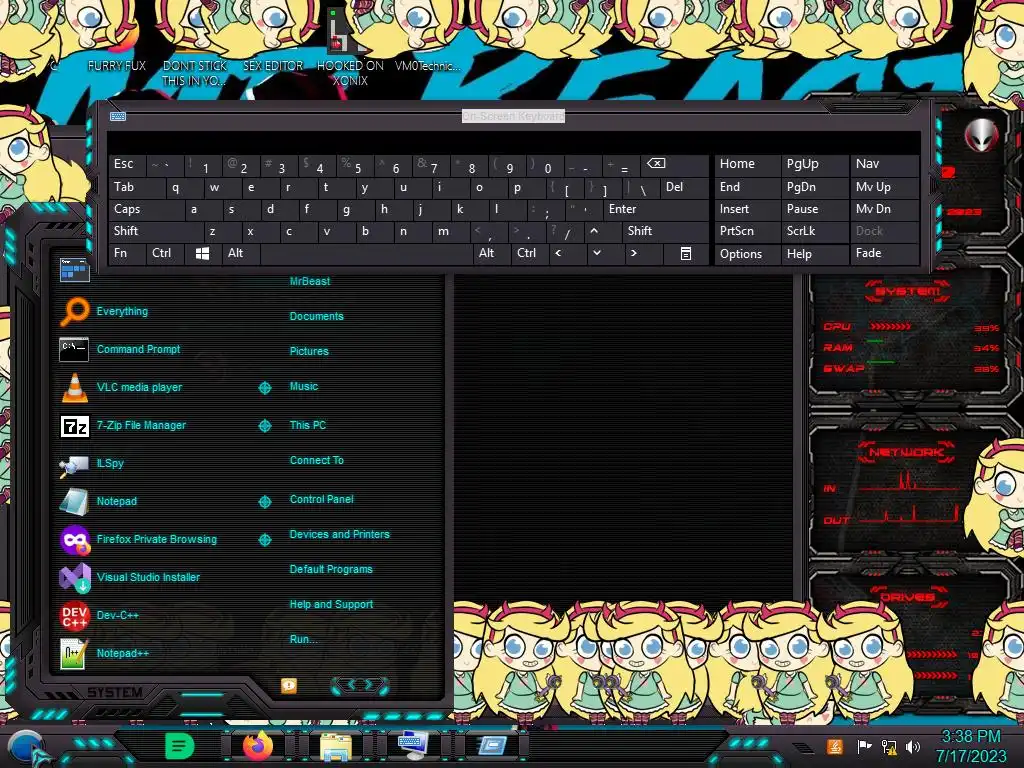Launch Command Prompt from Start menu
Screen dimensions: 1024x768
tap(138, 349)
